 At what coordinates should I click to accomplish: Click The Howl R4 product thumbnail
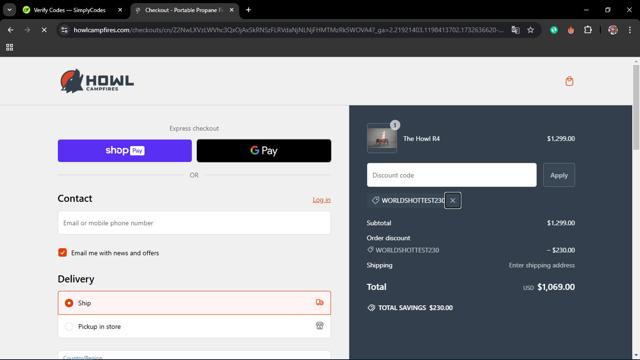point(382,138)
